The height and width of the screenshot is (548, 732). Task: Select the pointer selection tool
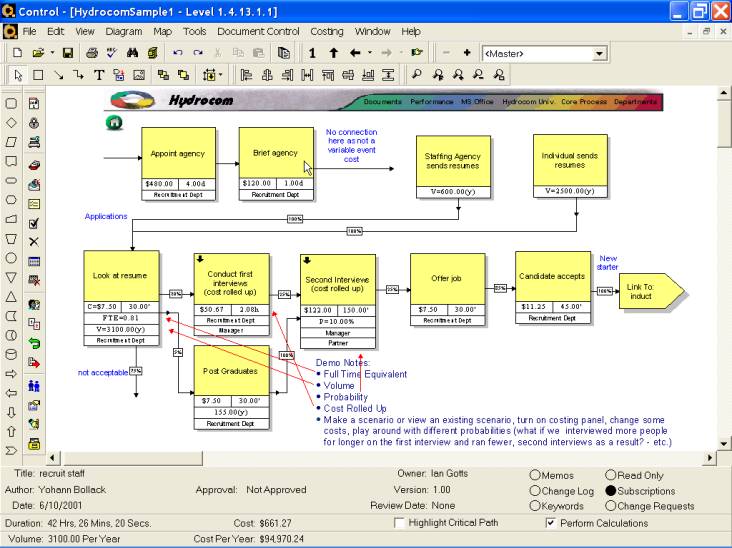point(18,75)
